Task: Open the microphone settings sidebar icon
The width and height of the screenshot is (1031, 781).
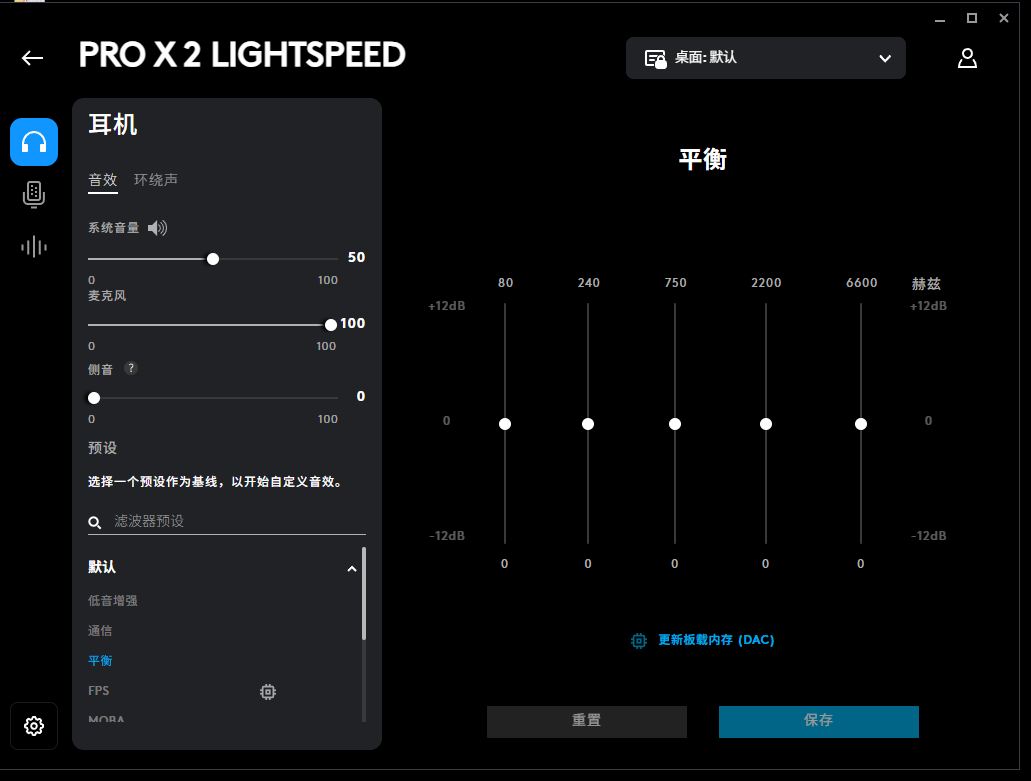Action: [34, 195]
